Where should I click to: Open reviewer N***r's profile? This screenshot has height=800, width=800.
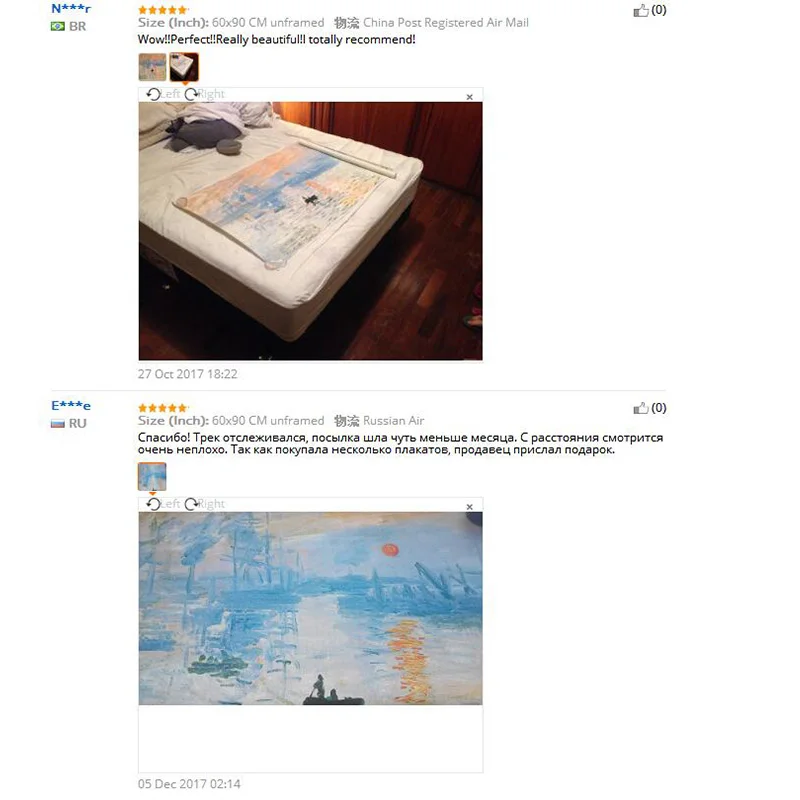(x=71, y=8)
